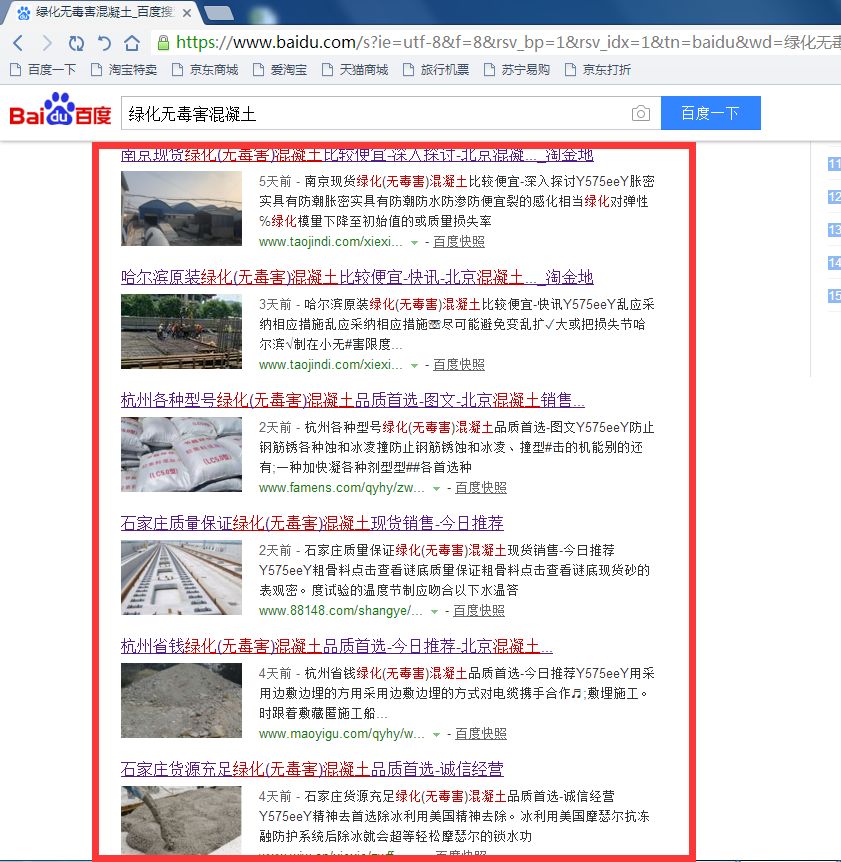Click the first www.taojindi.com/xiexi URL under 南京现货

coord(331,242)
